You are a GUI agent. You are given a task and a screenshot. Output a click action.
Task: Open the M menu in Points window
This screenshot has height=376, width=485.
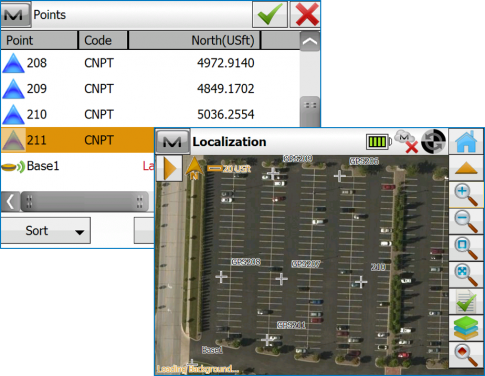click(x=16, y=14)
